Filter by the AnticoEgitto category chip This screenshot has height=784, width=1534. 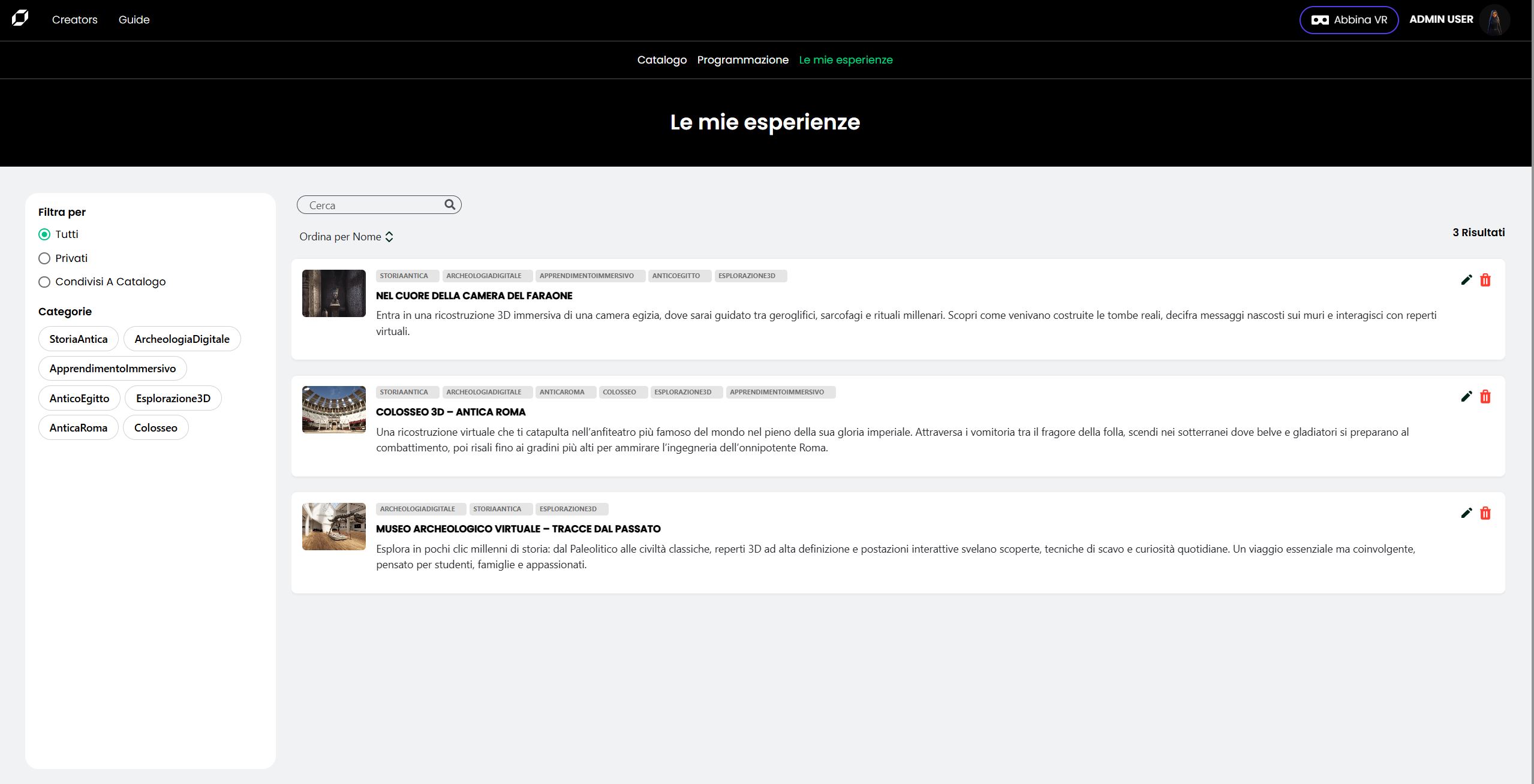(79, 397)
